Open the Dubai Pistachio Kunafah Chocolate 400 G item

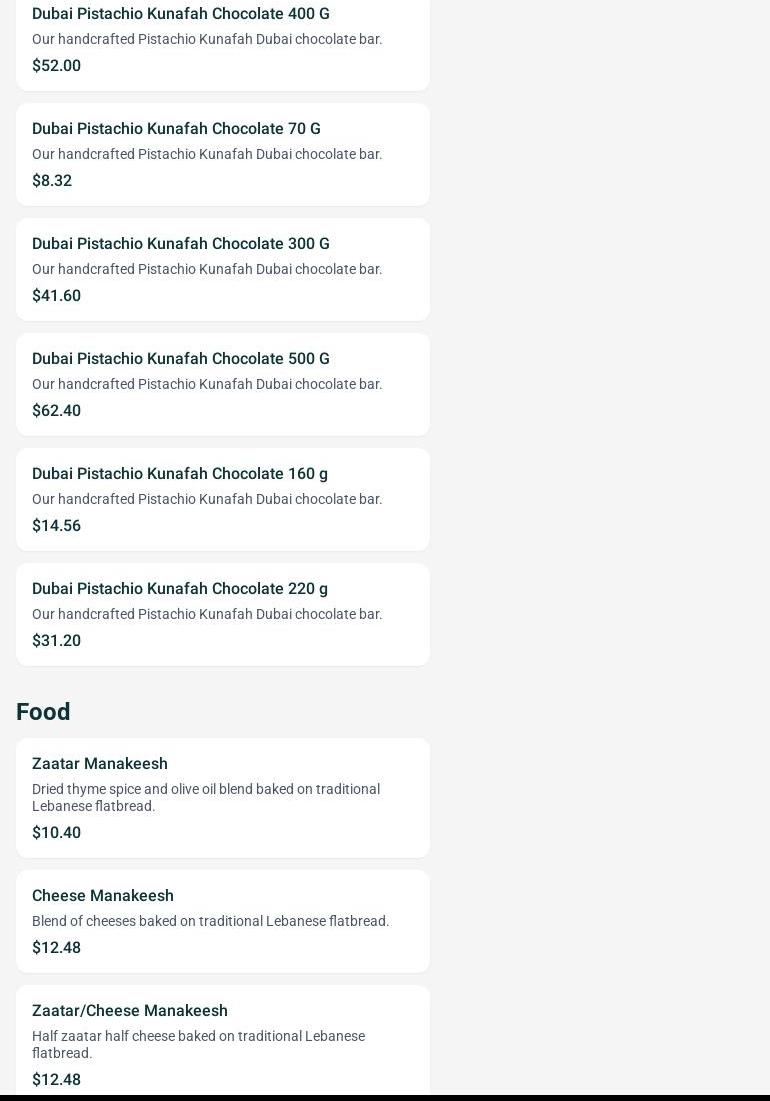pyautogui.click(x=181, y=14)
